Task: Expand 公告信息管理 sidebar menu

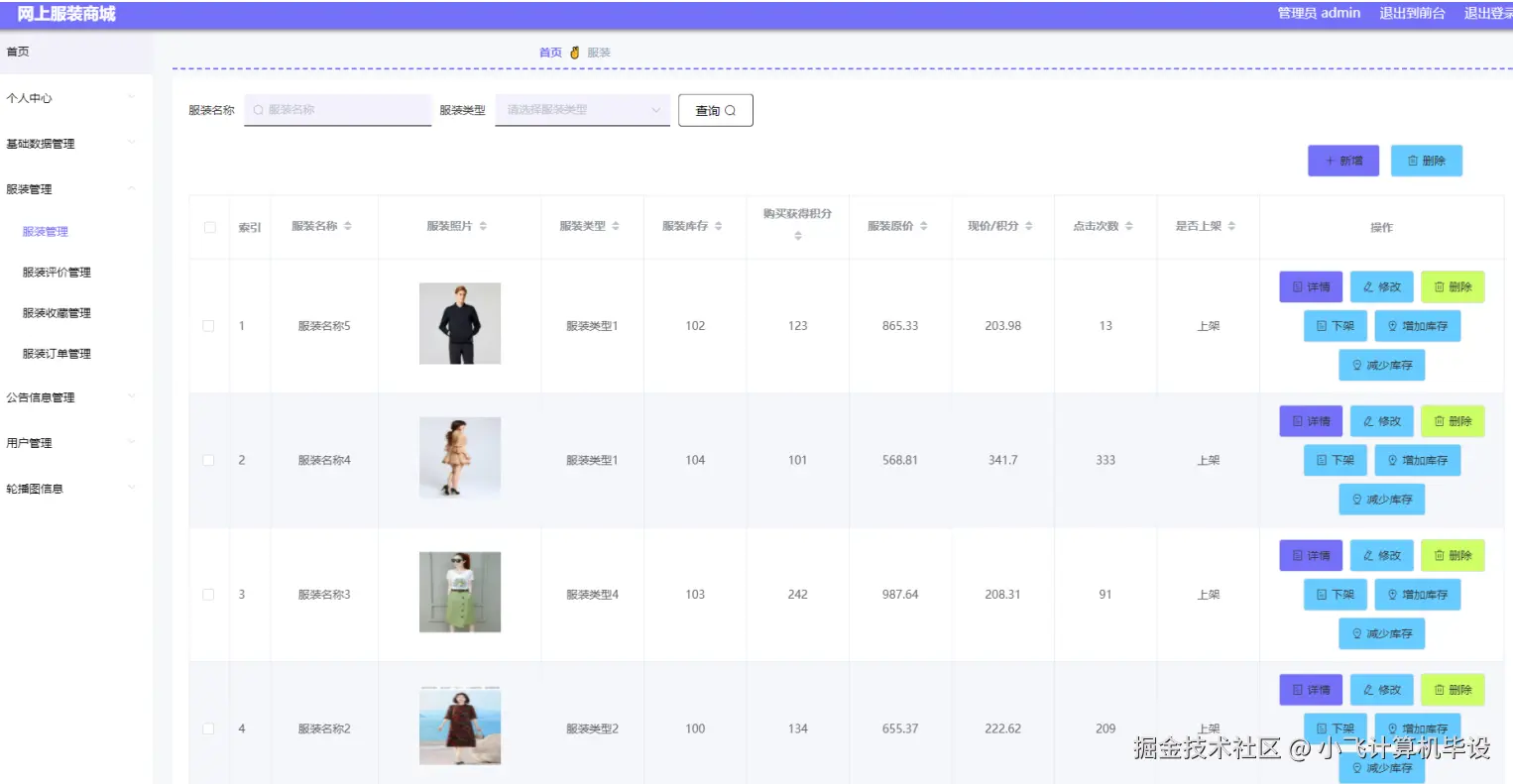Action: pos(76,397)
